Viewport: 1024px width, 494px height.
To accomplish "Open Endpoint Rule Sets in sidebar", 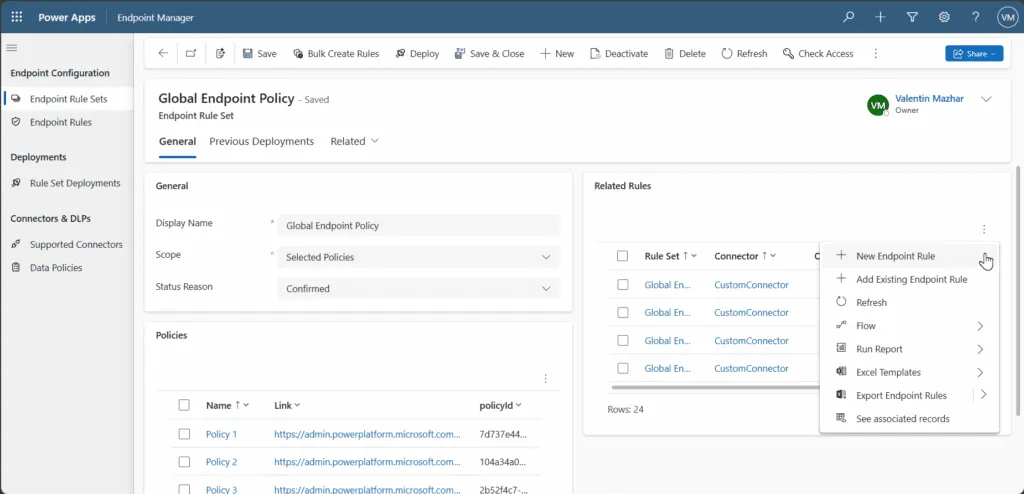I will pyautogui.click(x=68, y=99).
